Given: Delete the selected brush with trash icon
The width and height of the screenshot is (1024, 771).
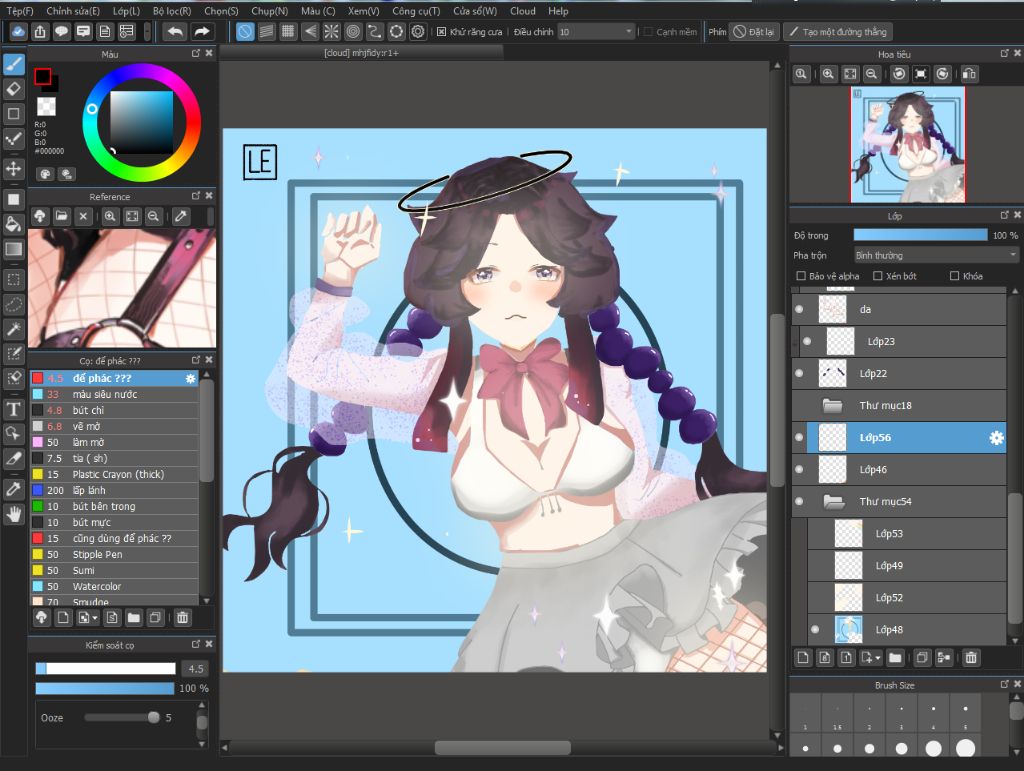Looking at the screenshot, I should pyautogui.click(x=182, y=618).
